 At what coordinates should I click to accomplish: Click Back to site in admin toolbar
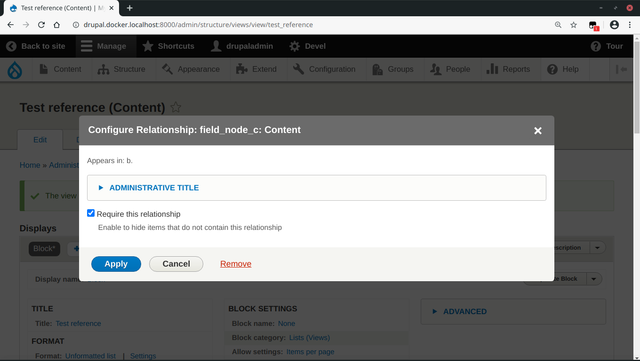(36, 46)
